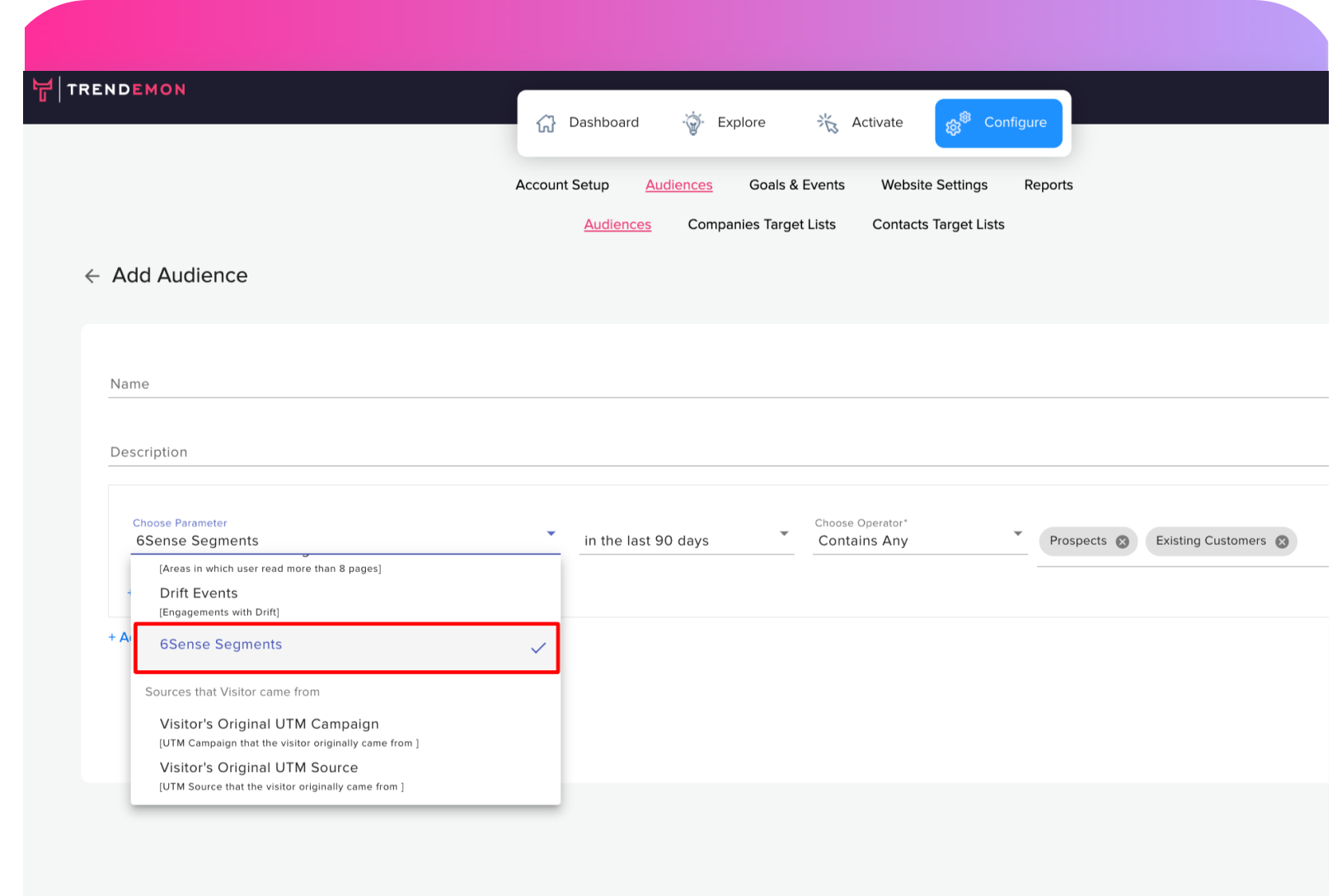Open the 'in the last 90 days' dropdown
1342x896 pixels.
point(686,541)
